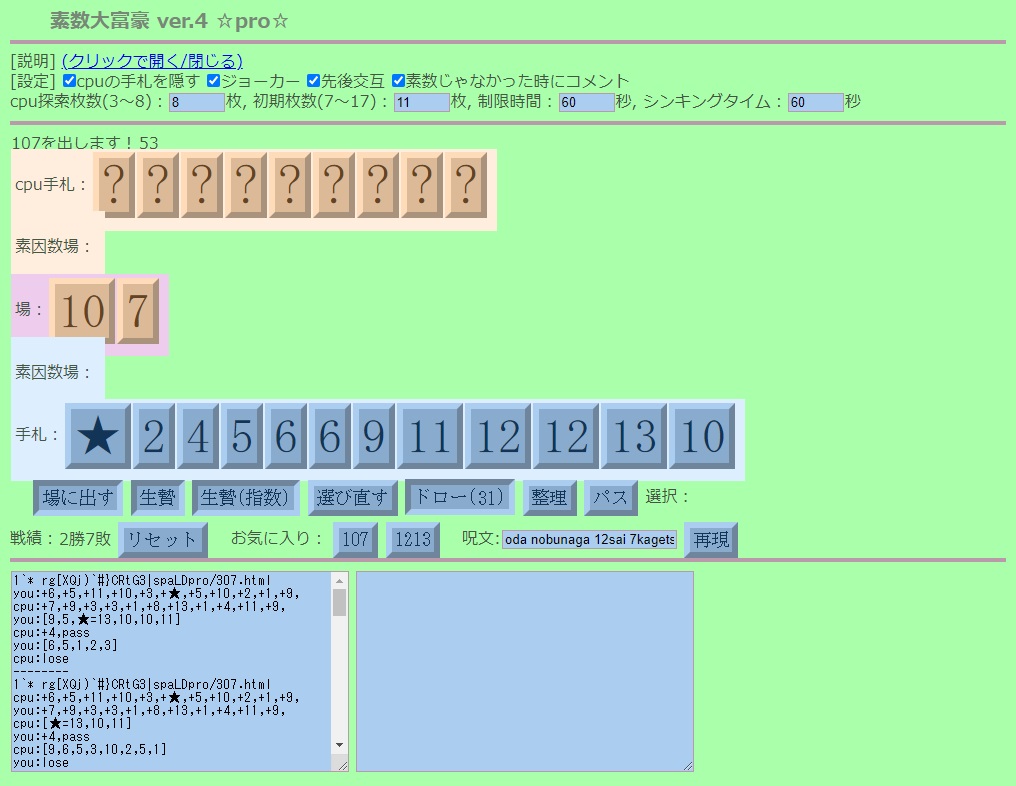Screen dimensions: 1016x786
Task: Pick the 11 card from hand
Action: [x=430, y=435]
